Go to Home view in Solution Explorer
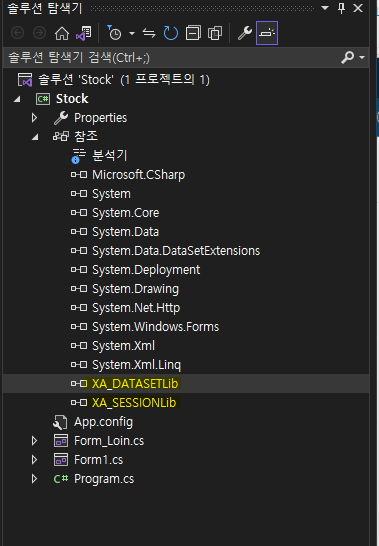Screen dimensions: 379x546 tap(62, 33)
